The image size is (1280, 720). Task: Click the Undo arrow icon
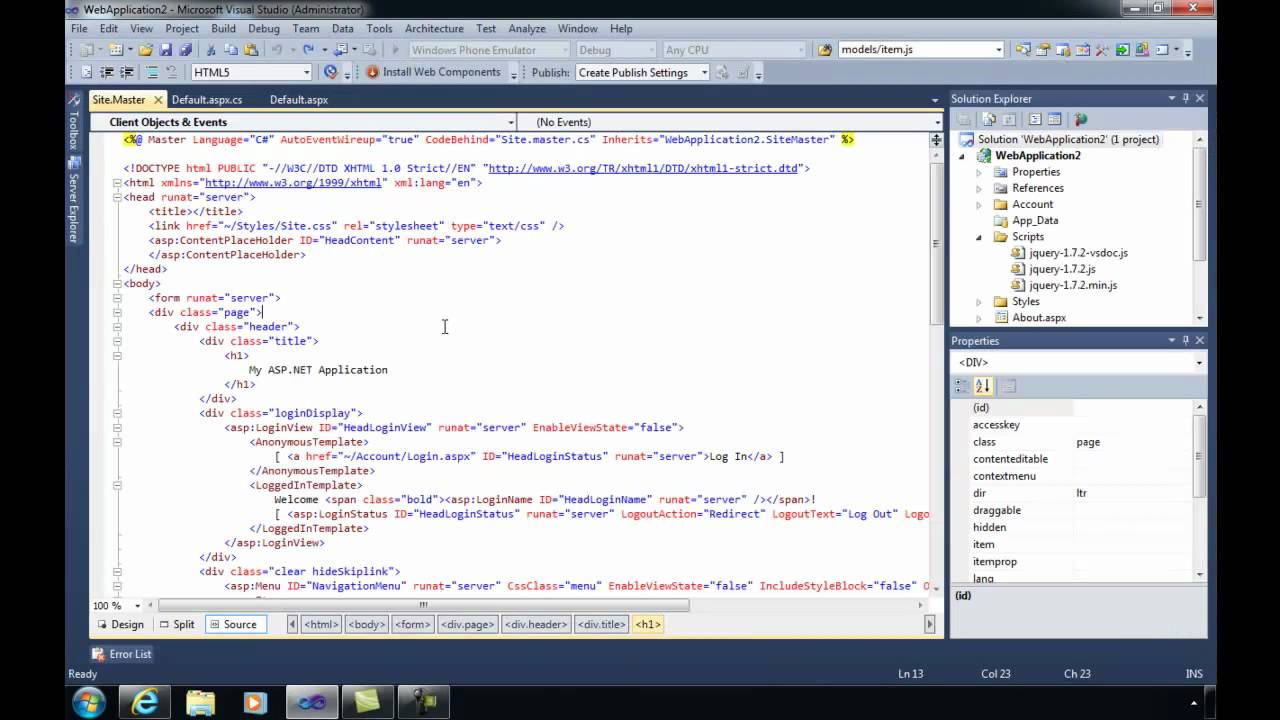click(x=276, y=50)
